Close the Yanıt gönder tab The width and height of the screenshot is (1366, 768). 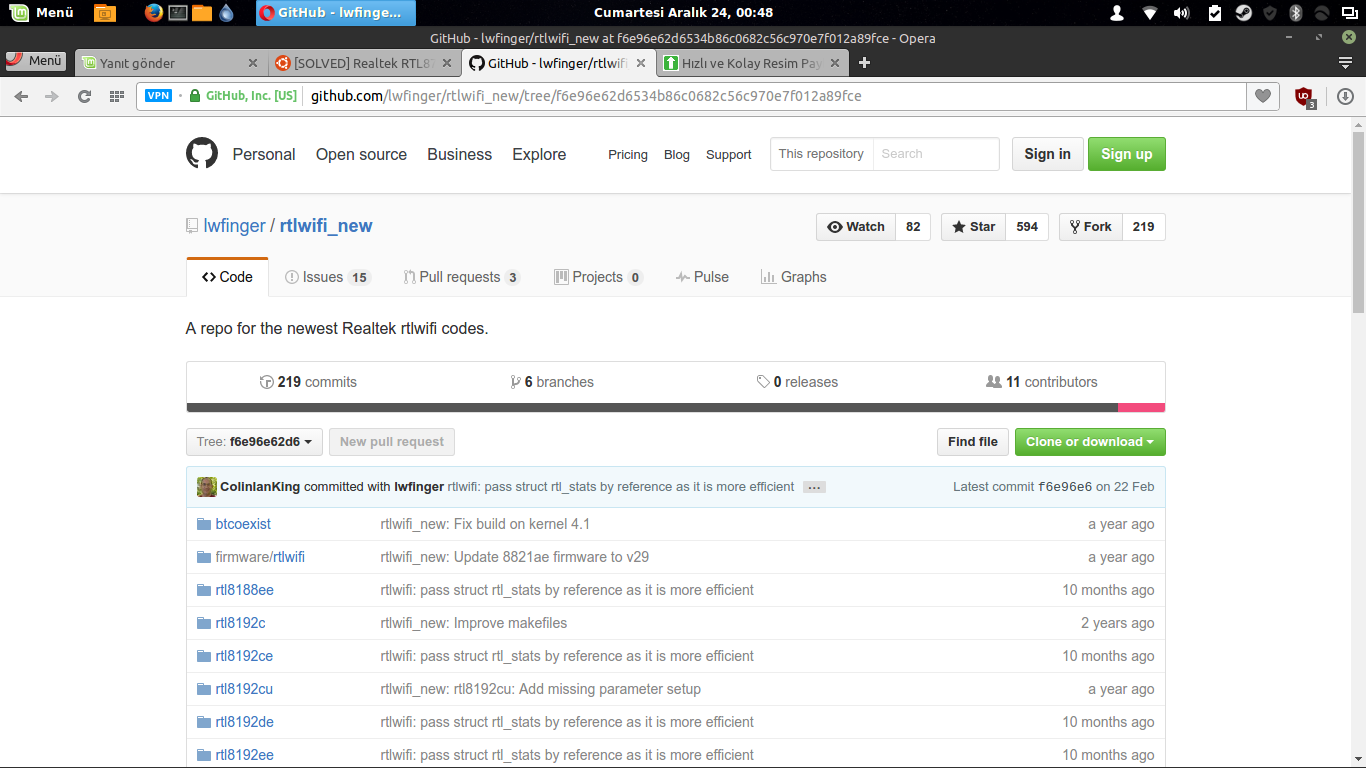252,63
